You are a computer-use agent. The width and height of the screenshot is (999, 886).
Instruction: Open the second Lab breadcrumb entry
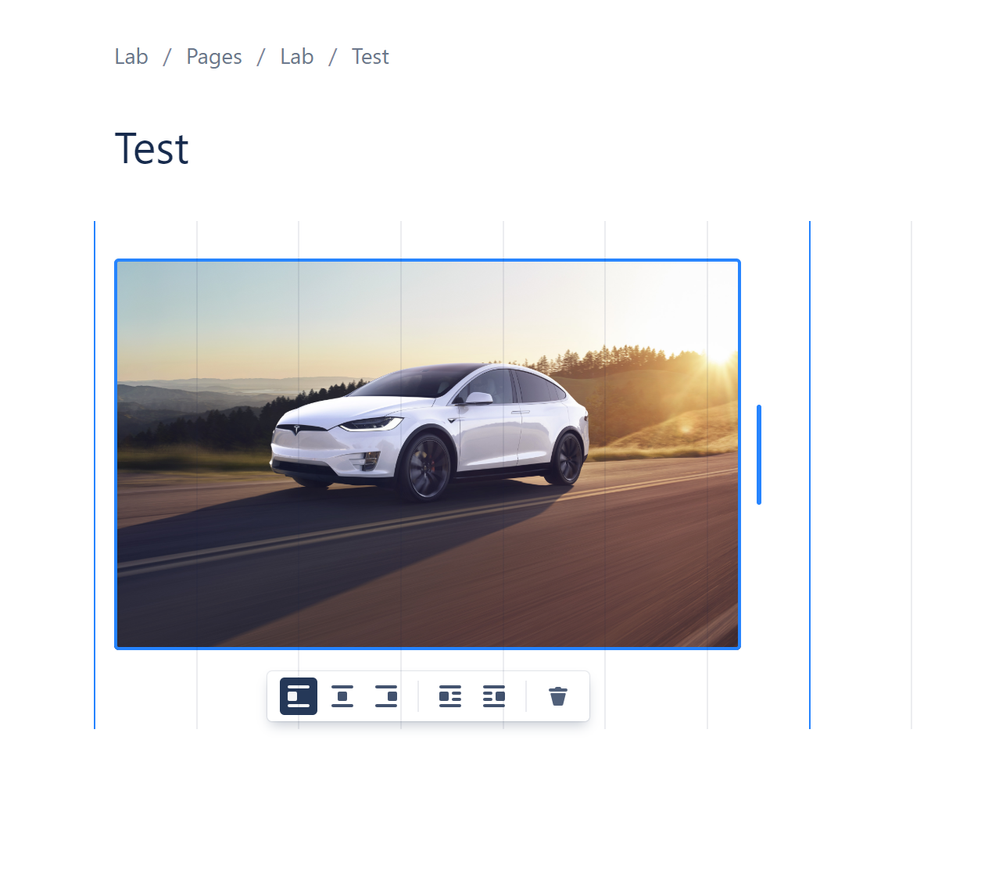click(296, 57)
